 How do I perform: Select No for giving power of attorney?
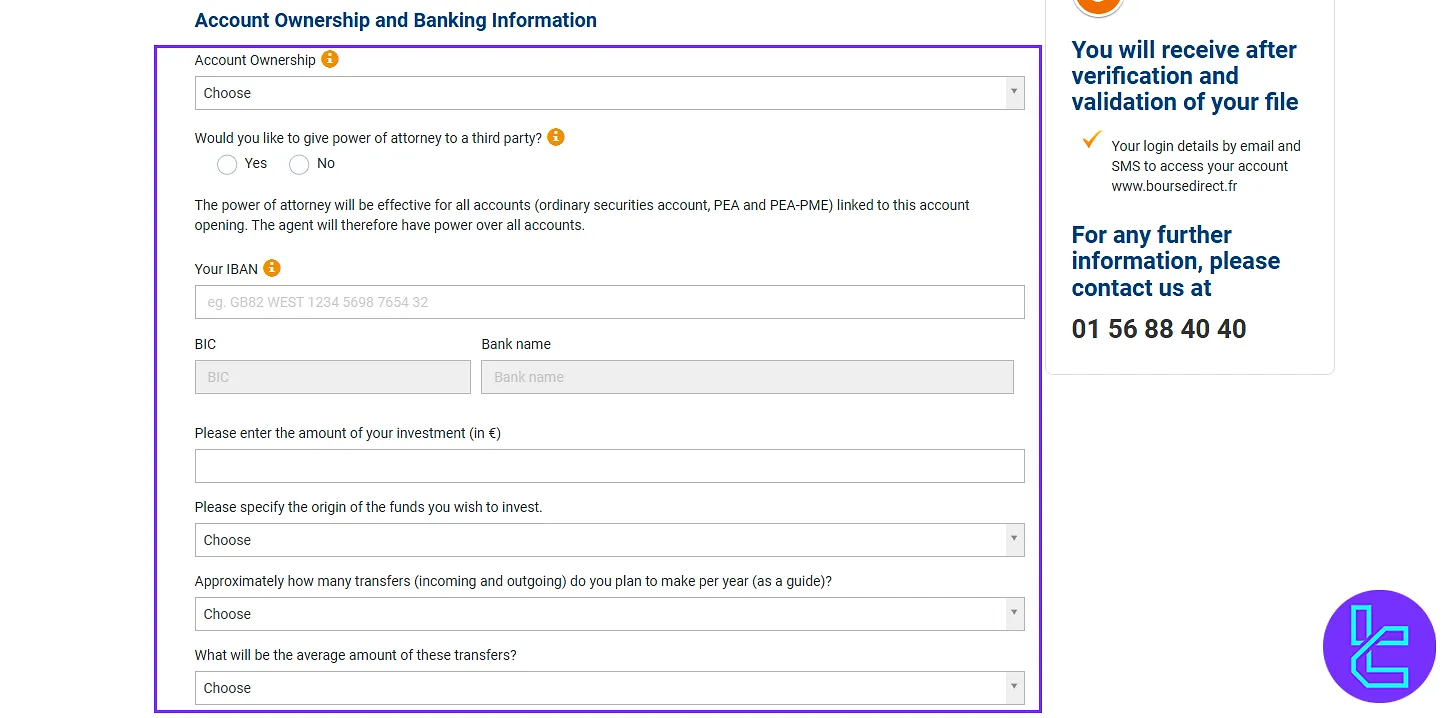[x=298, y=164]
